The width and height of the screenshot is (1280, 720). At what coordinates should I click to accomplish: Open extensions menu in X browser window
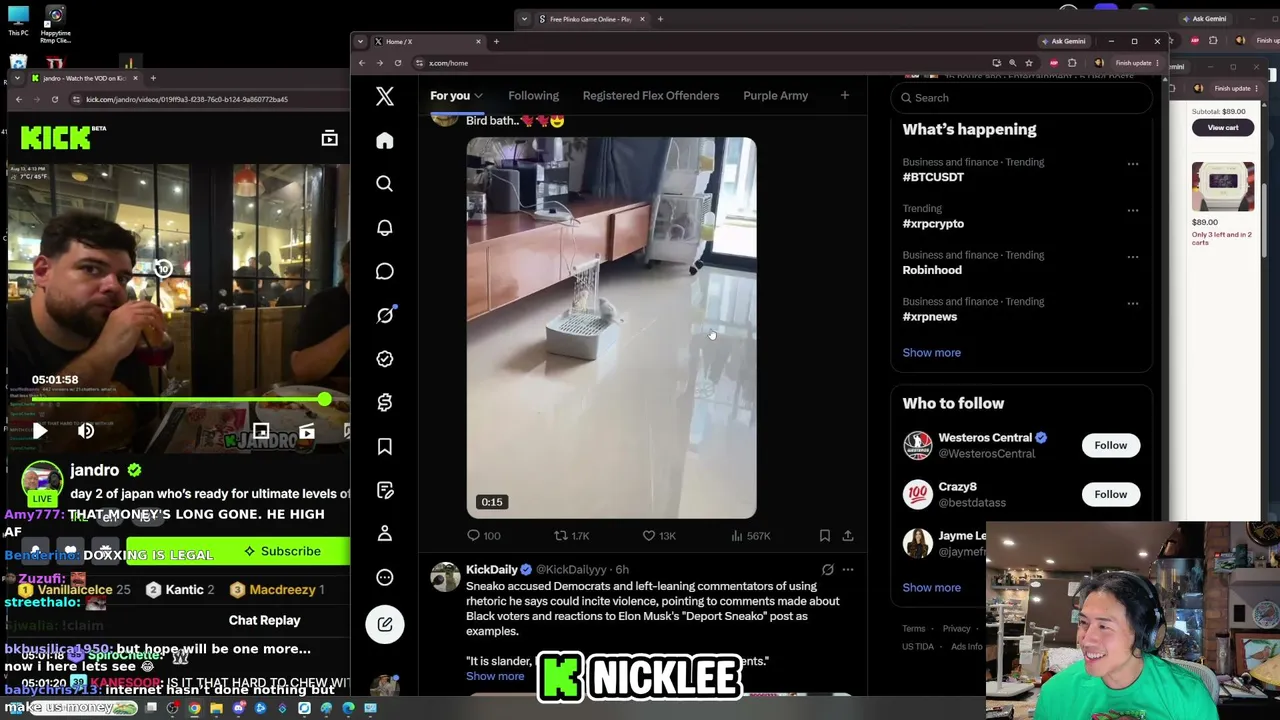[1072, 63]
